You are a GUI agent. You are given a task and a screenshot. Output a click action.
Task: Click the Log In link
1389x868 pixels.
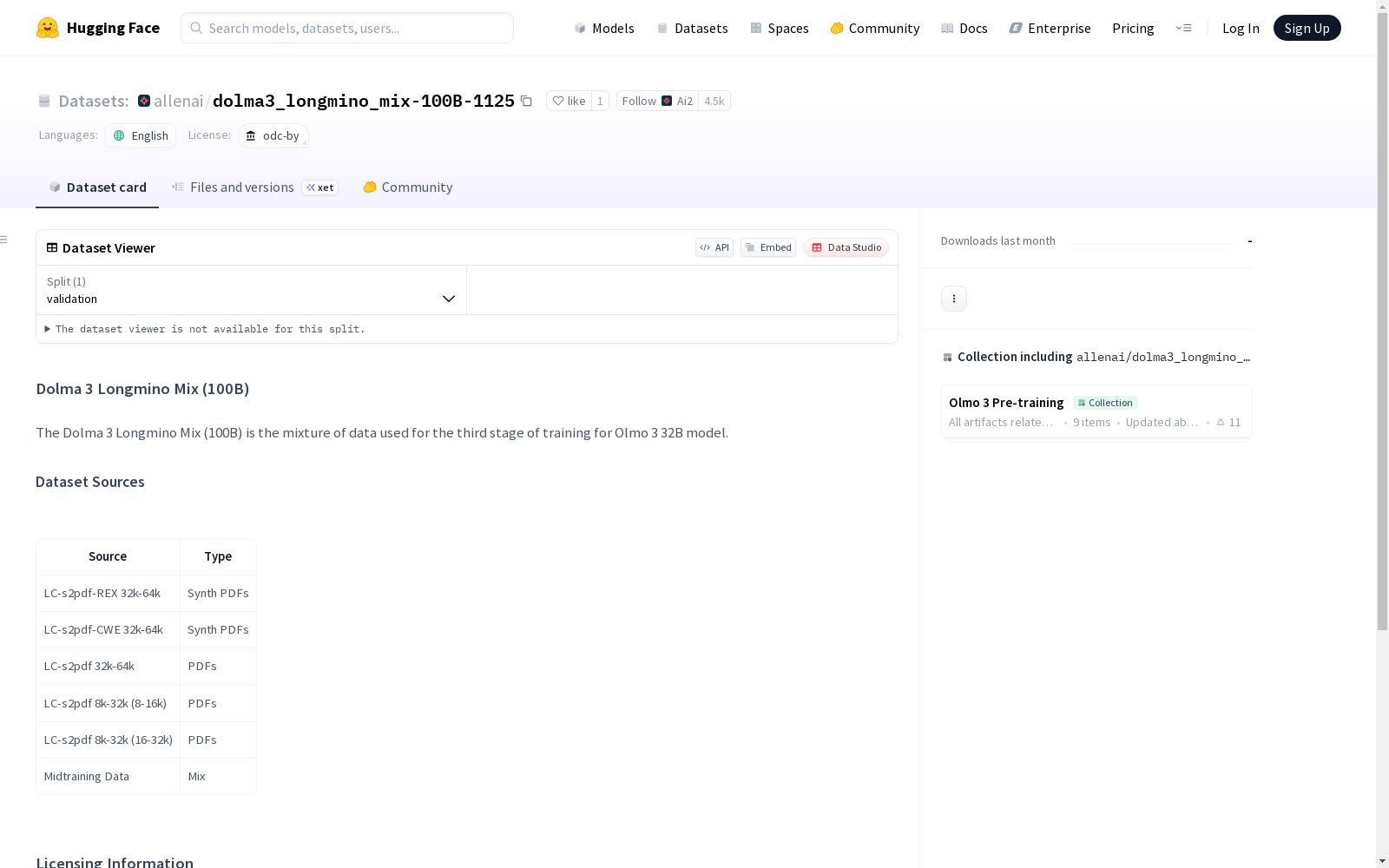pos(1241,28)
